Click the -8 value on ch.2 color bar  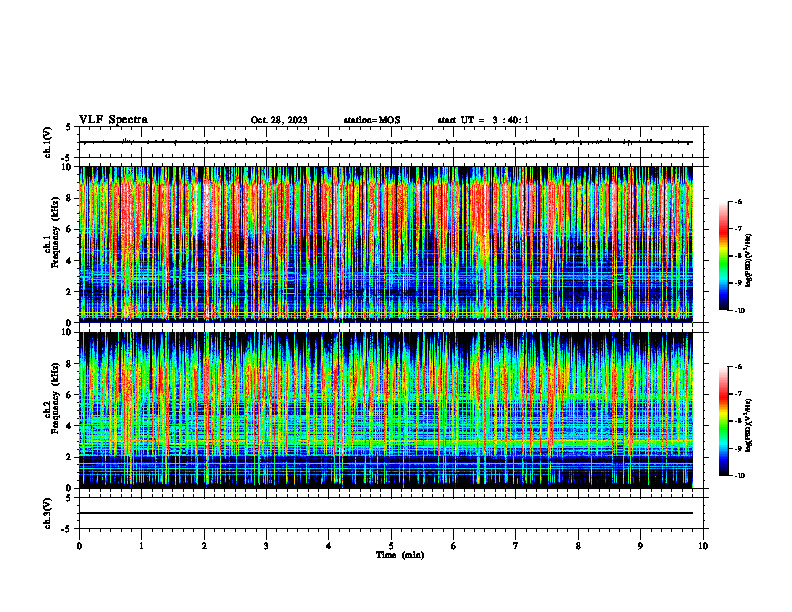(738, 421)
